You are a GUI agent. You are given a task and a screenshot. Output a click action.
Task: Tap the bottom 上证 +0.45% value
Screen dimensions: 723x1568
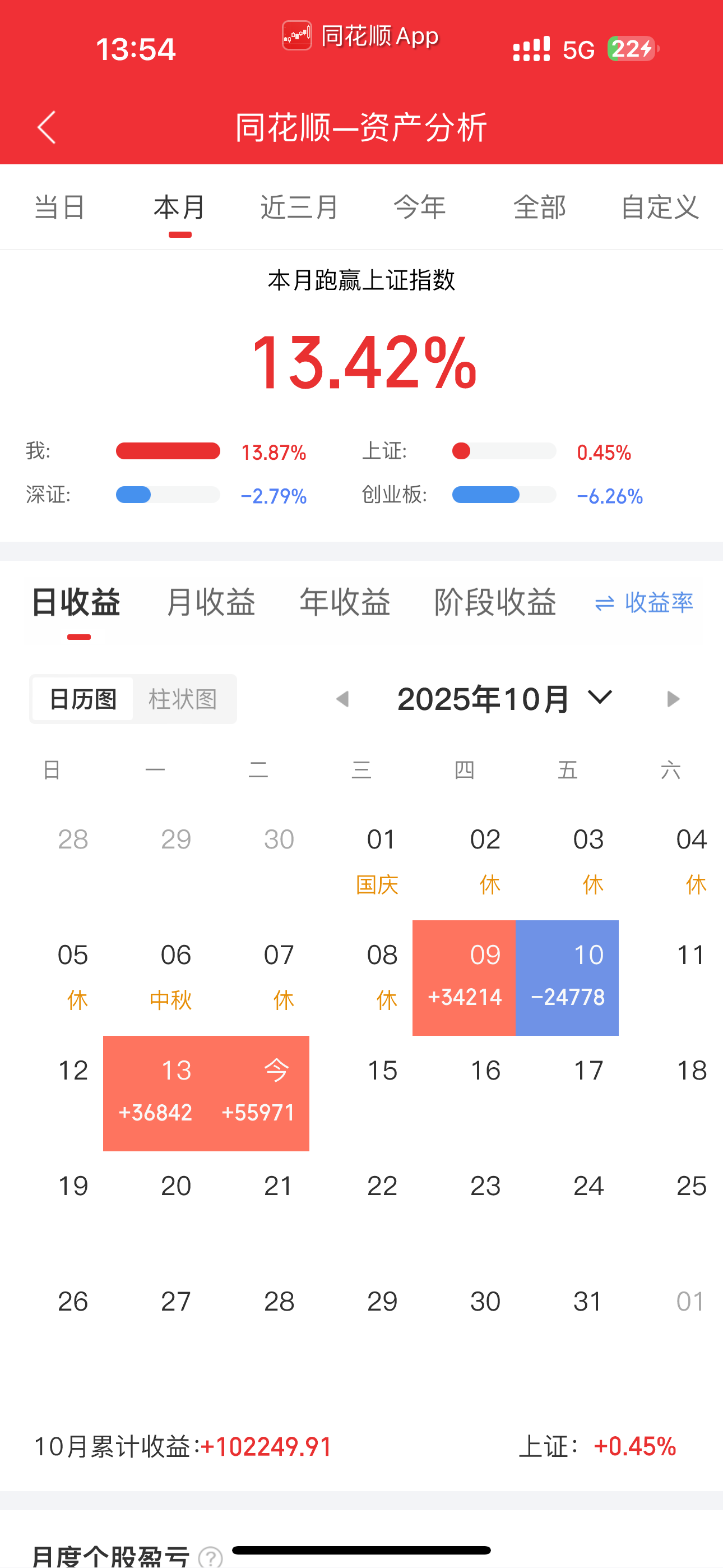635,1446
